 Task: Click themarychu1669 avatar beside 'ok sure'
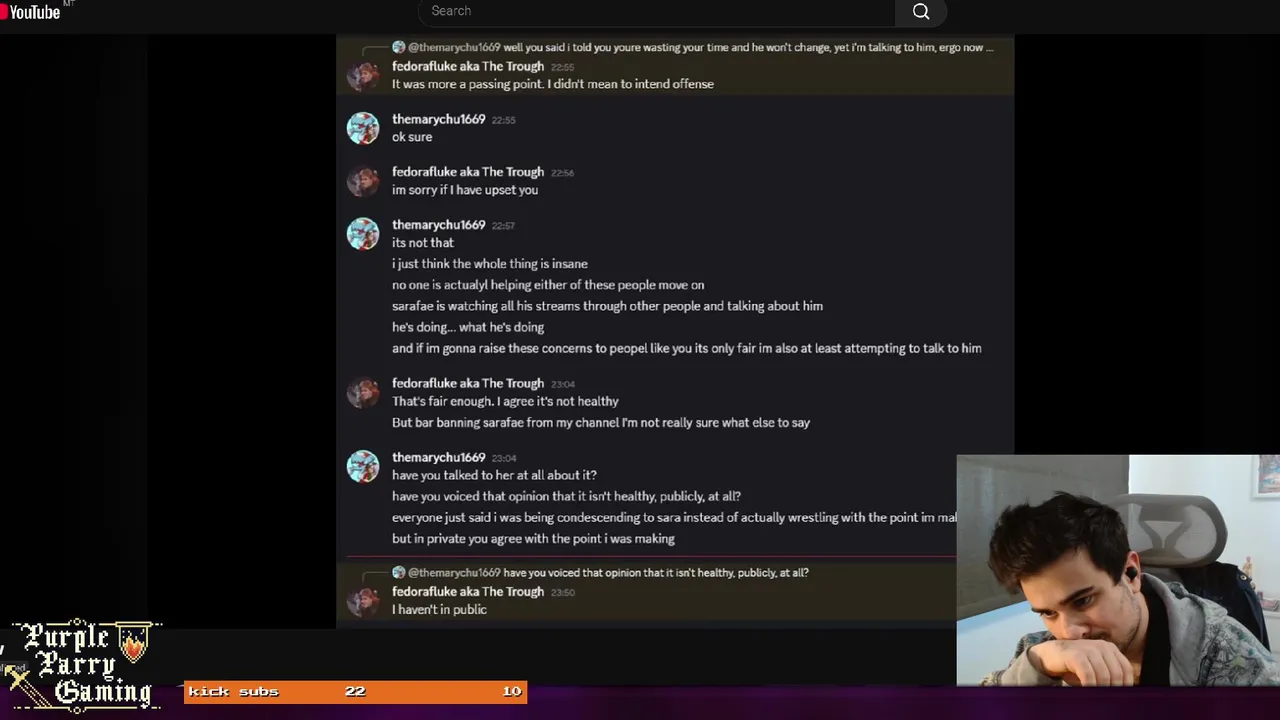pos(363,128)
